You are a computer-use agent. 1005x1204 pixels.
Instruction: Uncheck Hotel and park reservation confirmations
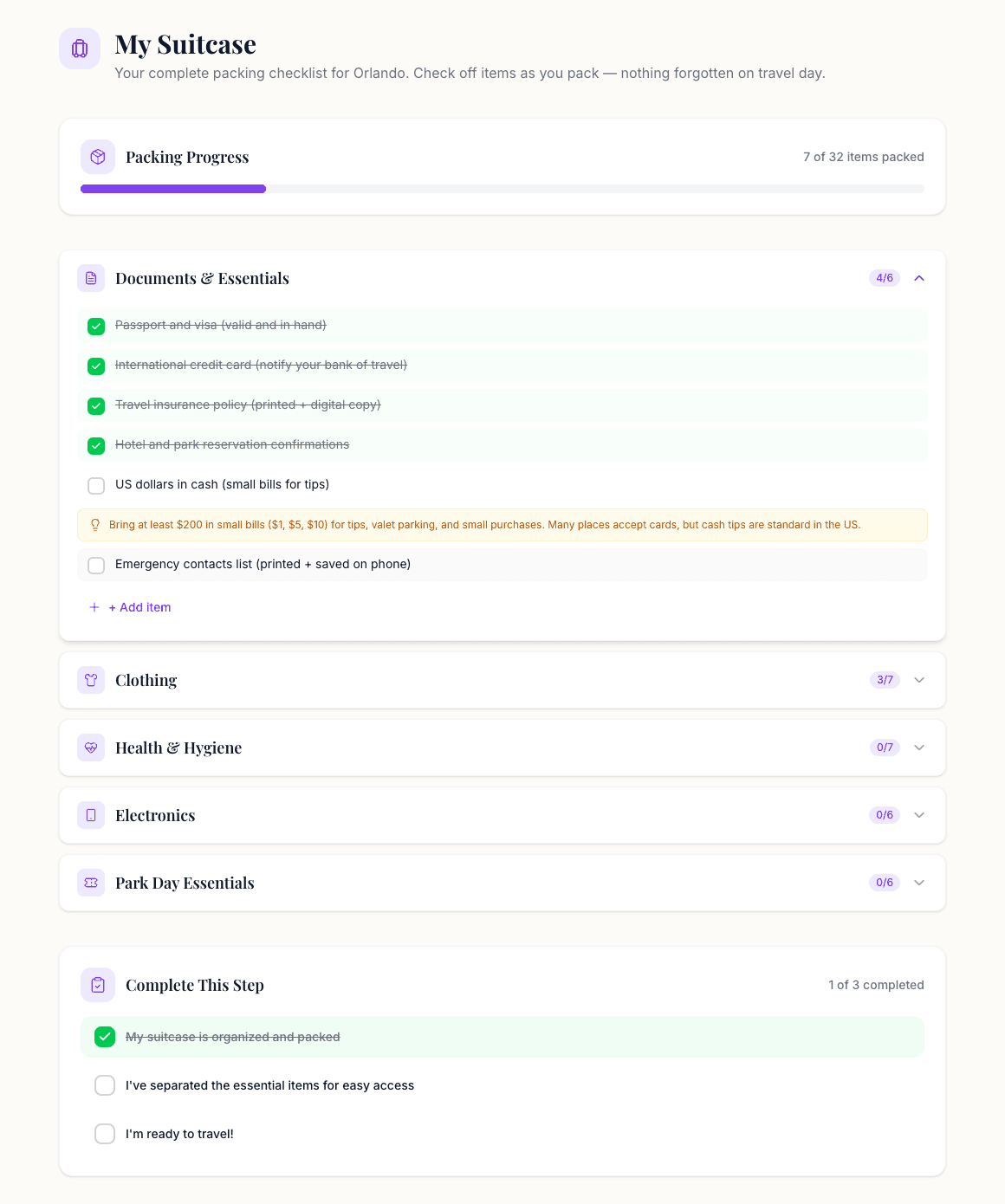pyautogui.click(x=96, y=446)
